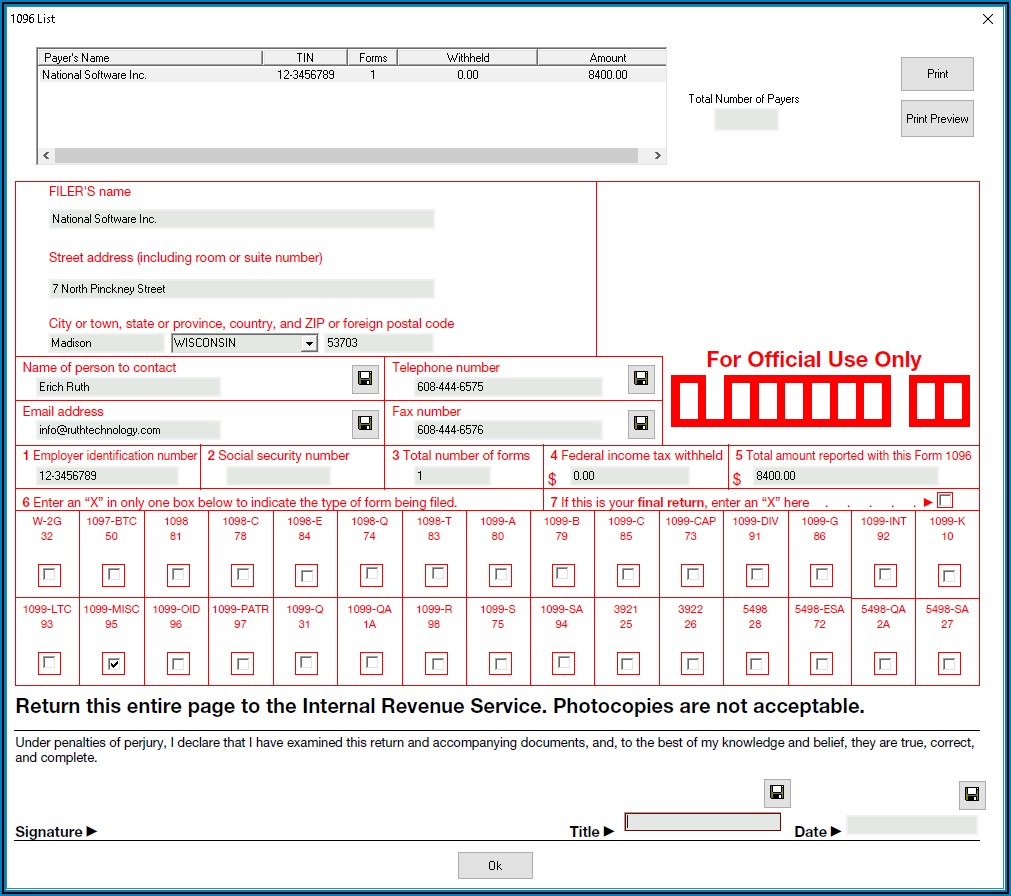The image size is (1011, 896).
Task: Confirm with the Ok button
Action: click(495, 865)
